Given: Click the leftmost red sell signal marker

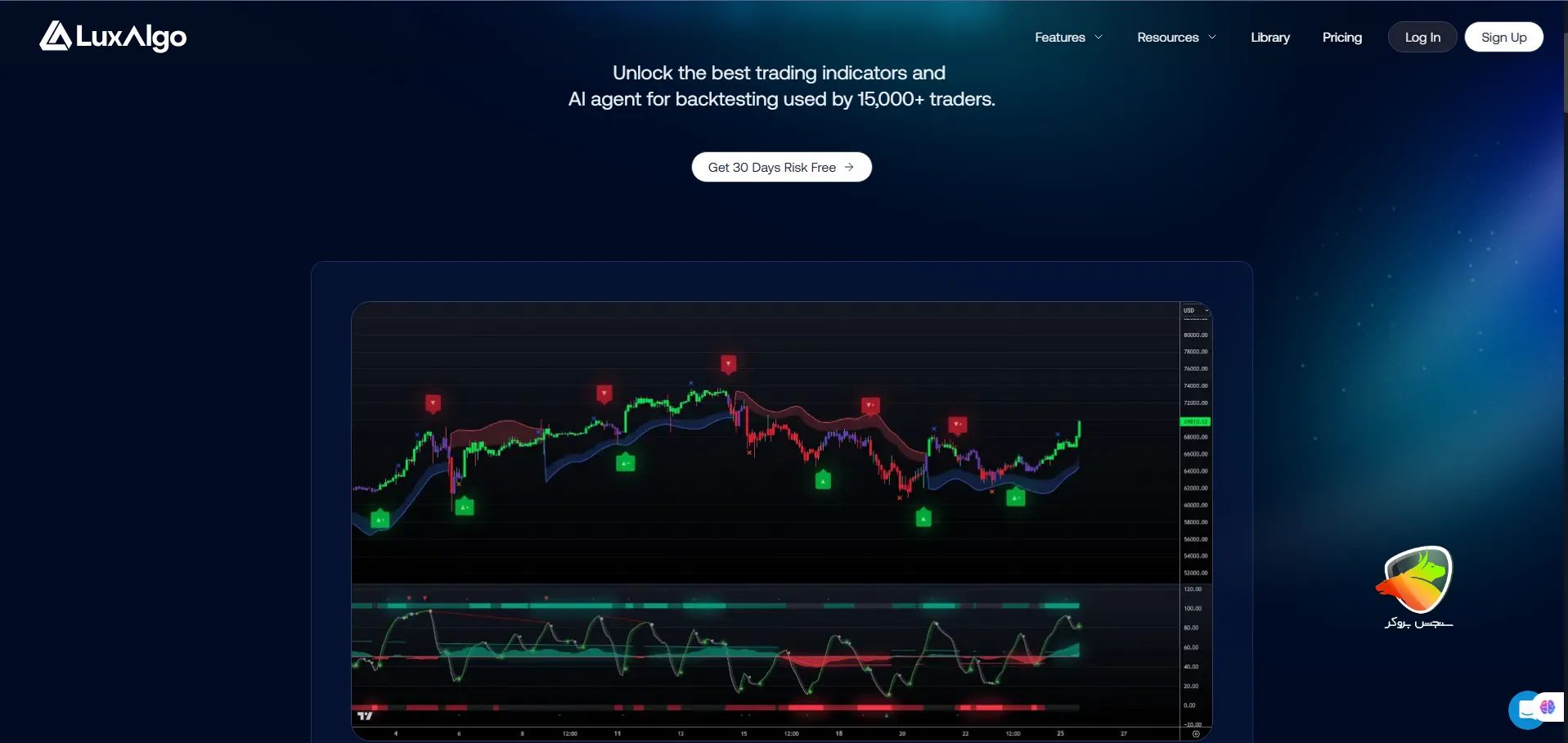Looking at the screenshot, I should click(433, 403).
